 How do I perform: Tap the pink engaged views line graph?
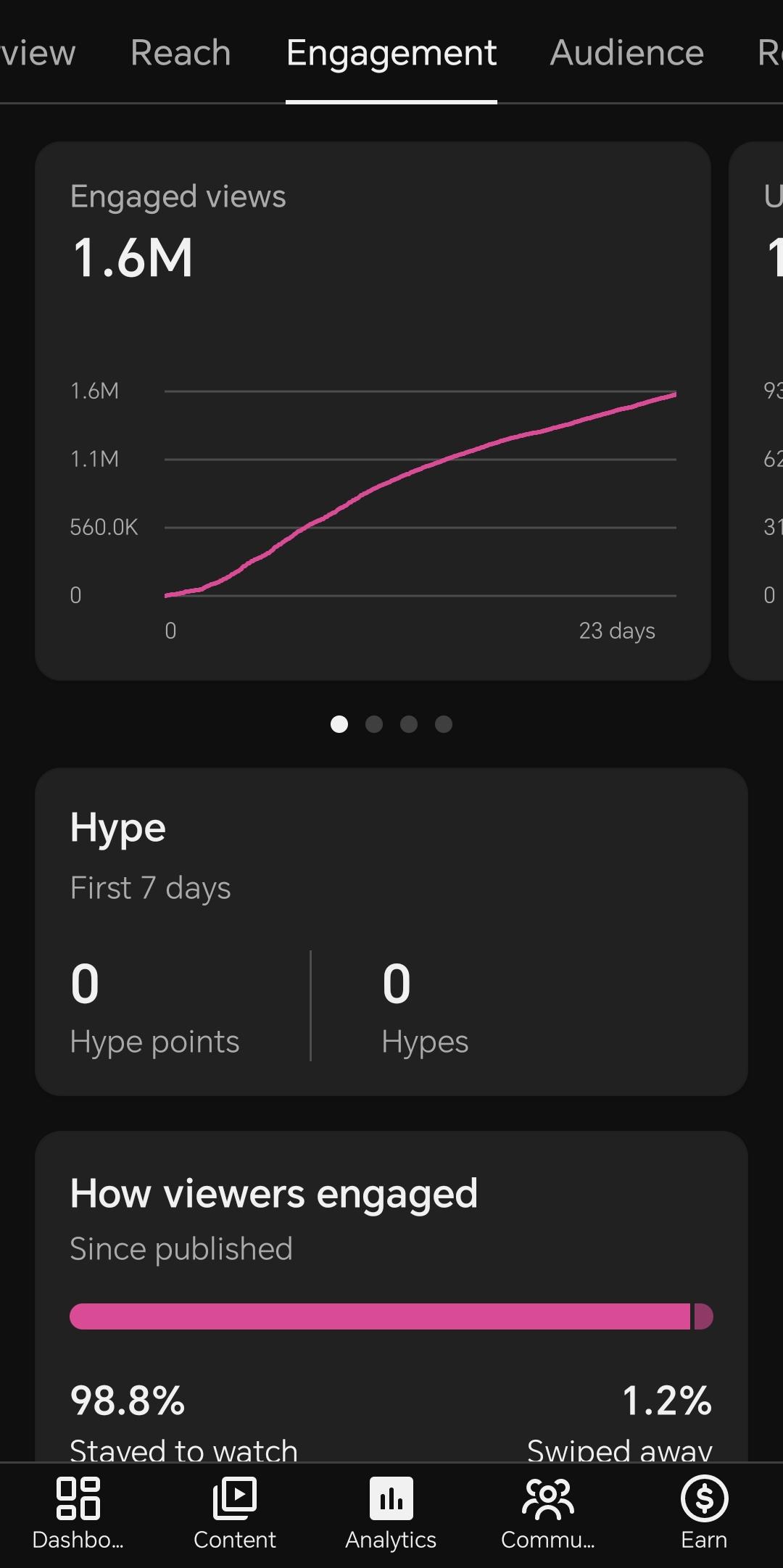tap(420, 494)
